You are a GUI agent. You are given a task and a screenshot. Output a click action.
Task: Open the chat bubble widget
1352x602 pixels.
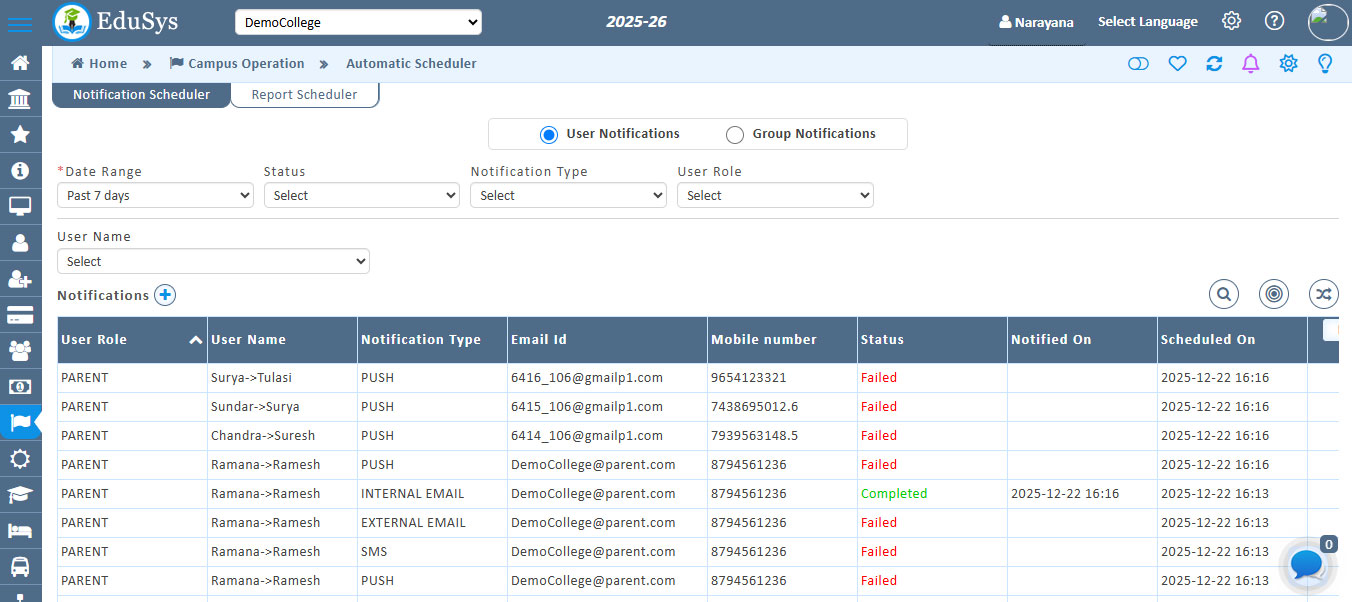pos(1306,565)
